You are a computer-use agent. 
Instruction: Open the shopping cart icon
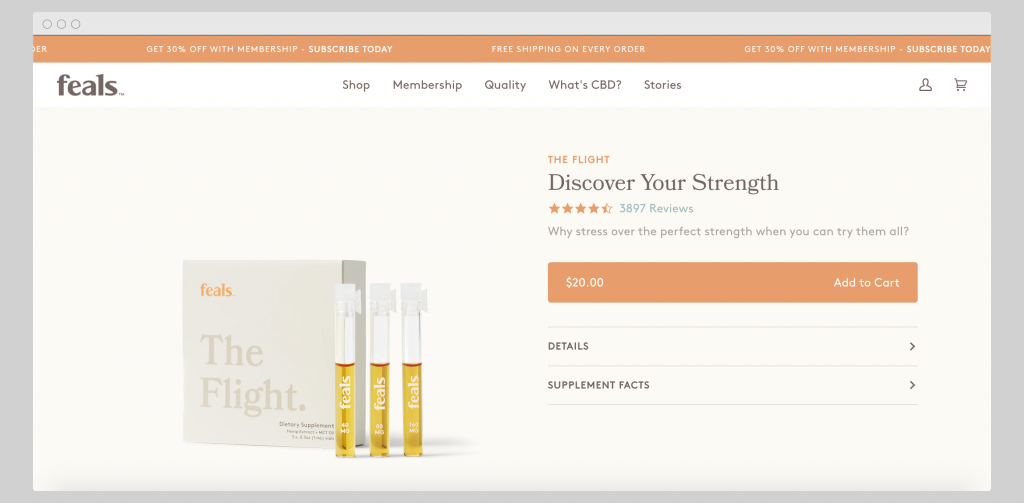coord(960,85)
